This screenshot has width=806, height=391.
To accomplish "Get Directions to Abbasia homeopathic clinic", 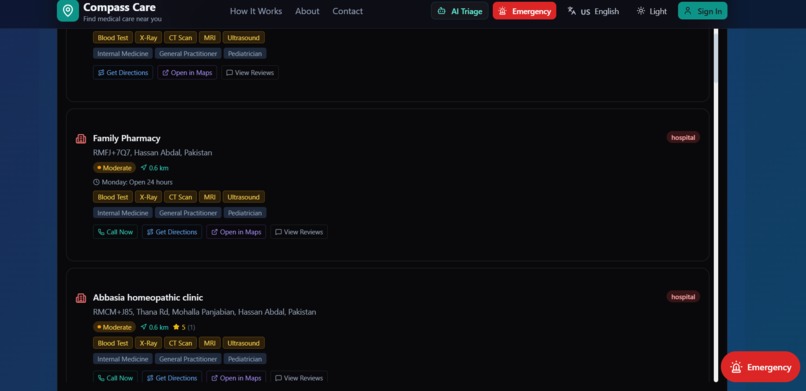I will tap(172, 378).
